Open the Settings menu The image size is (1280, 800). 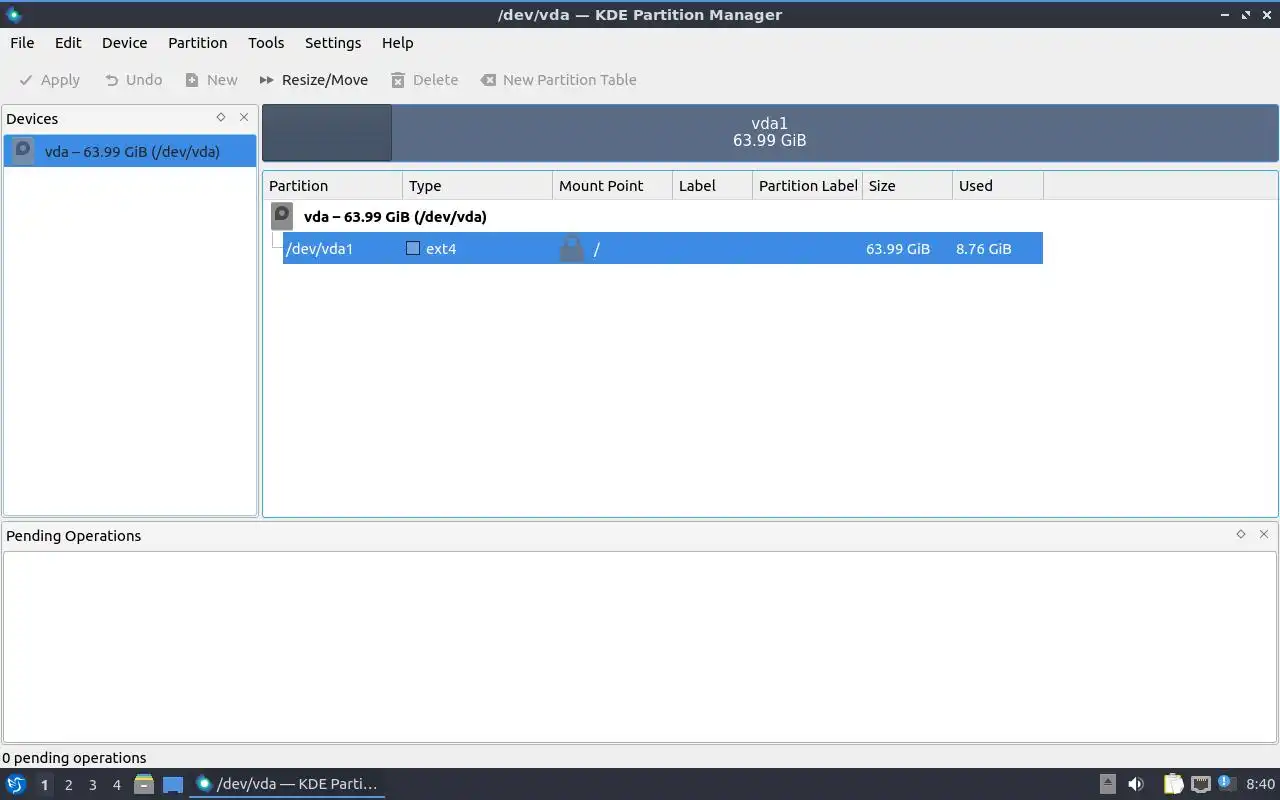point(333,43)
